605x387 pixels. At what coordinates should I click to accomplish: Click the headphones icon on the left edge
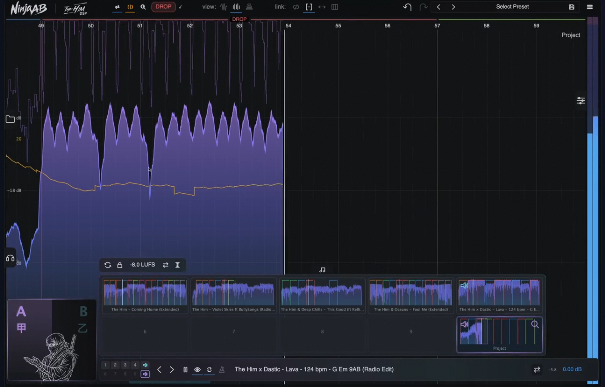coord(10,258)
